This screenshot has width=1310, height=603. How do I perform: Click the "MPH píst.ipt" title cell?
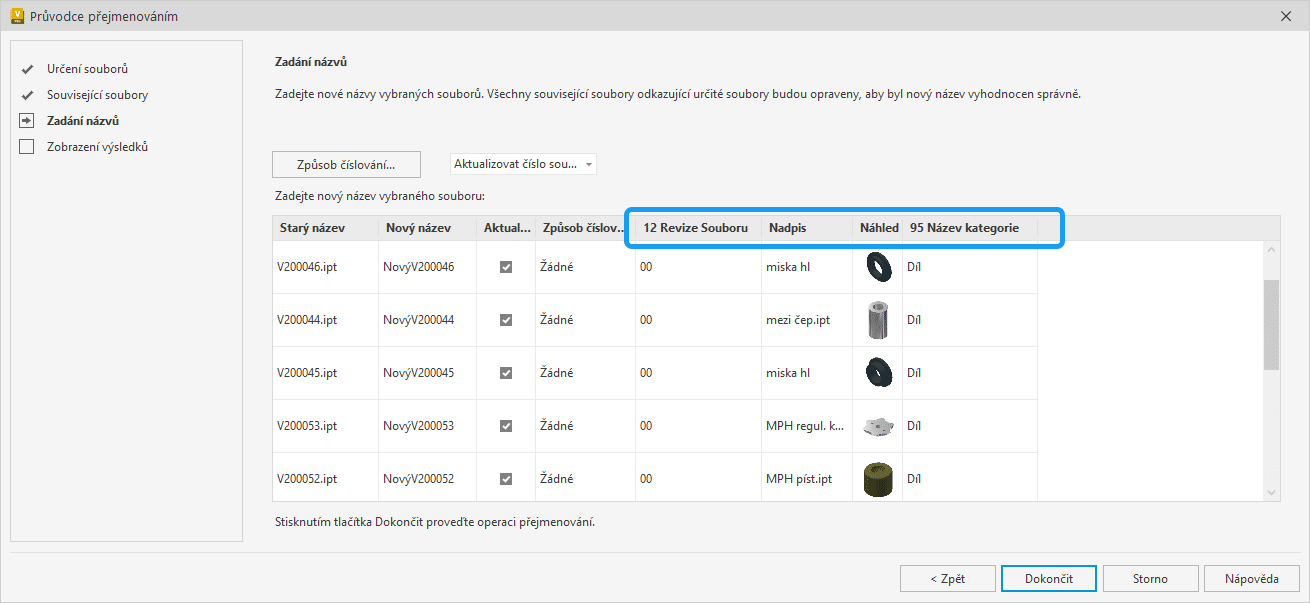click(x=806, y=479)
